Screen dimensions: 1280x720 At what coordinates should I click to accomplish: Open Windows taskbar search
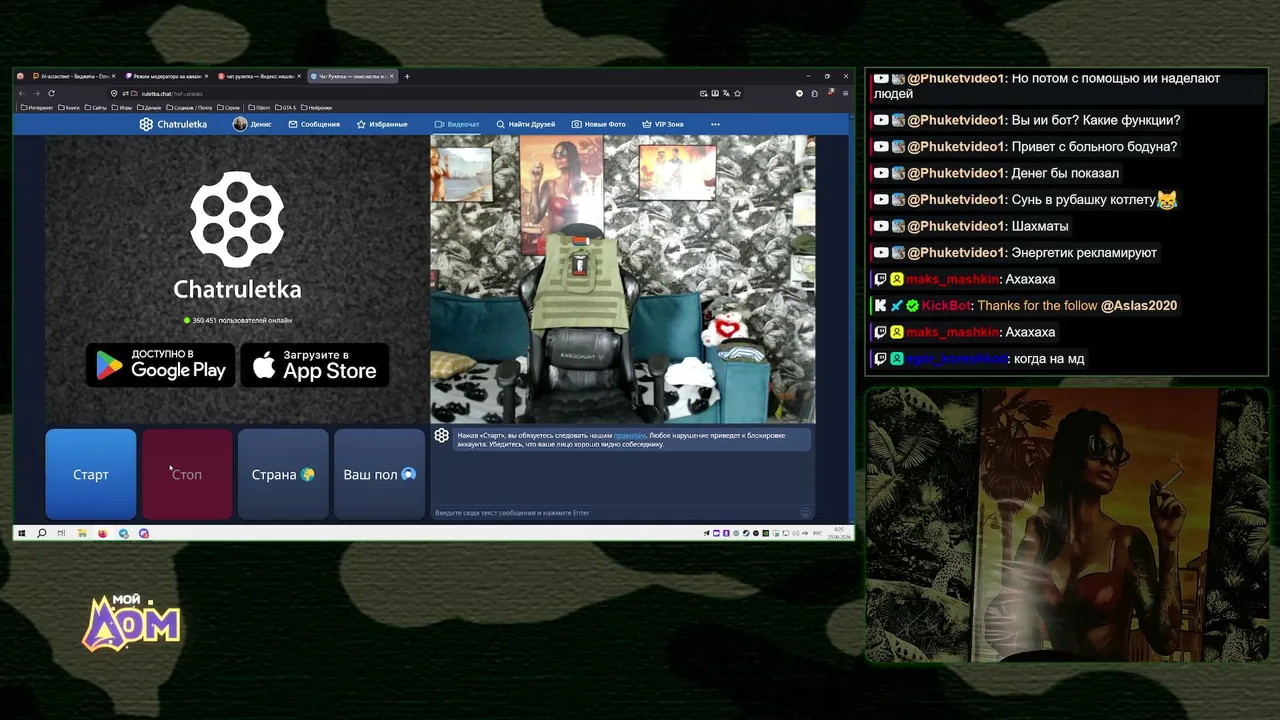tap(41, 533)
